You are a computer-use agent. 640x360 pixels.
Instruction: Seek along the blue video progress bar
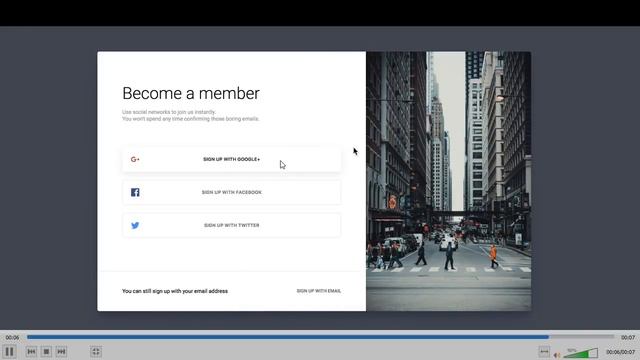(320, 337)
